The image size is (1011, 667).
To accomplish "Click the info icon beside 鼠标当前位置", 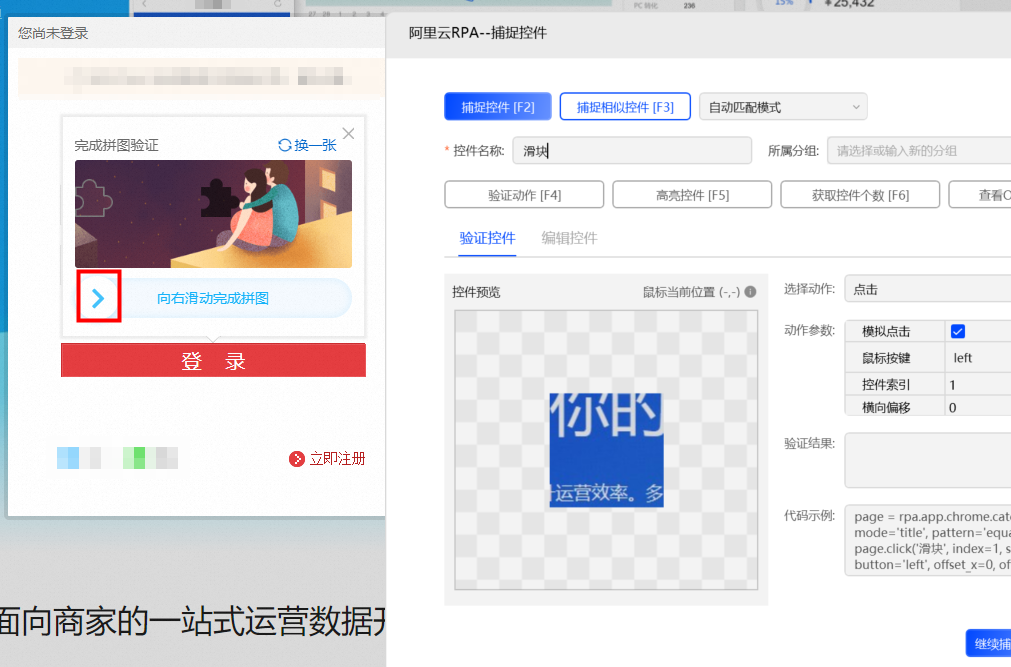I will coord(751,292).
